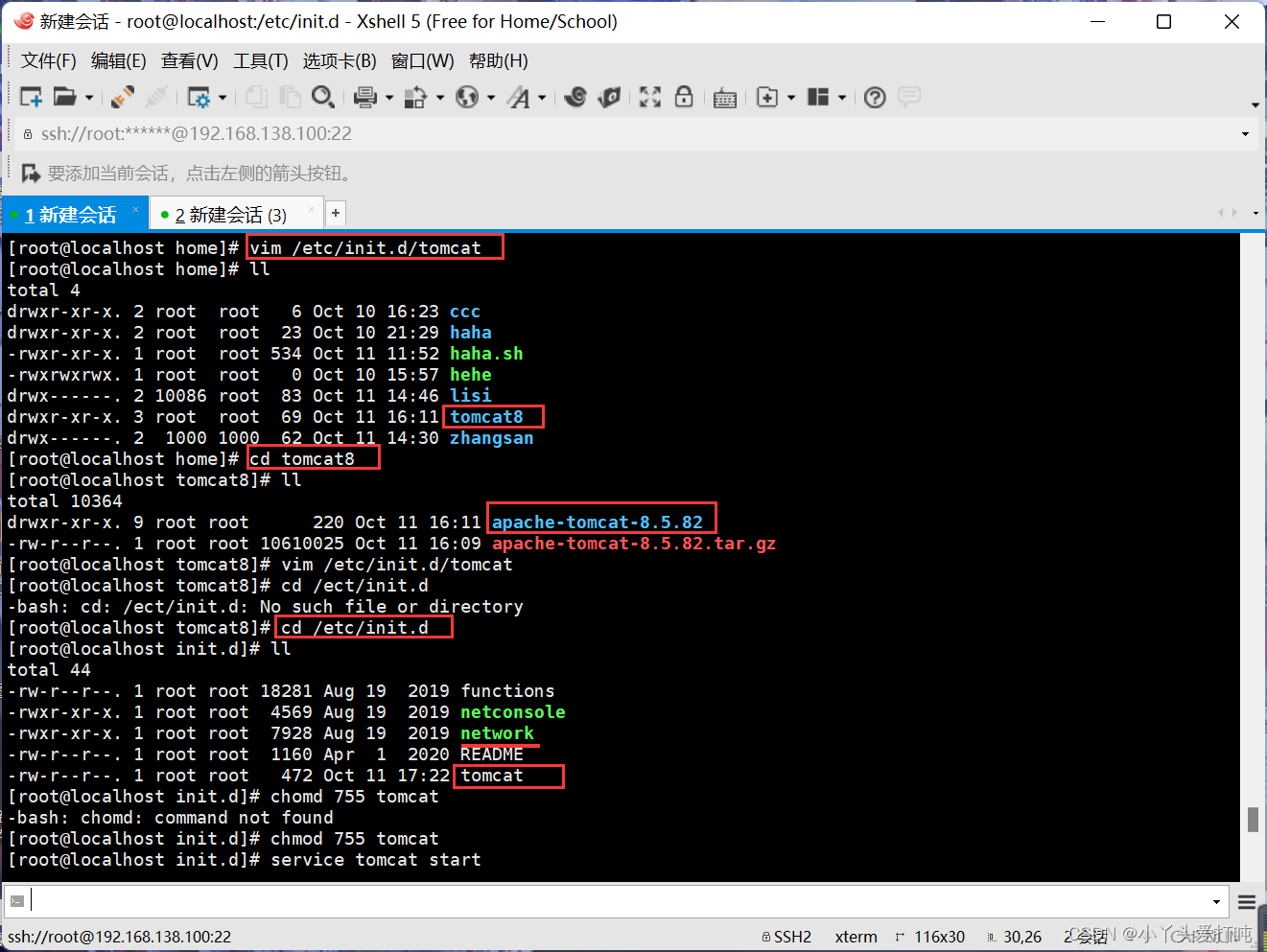Open the 工具(T) menu
Image resolution: width=1267 pixels, height=952 pixels.
(261, 60)
